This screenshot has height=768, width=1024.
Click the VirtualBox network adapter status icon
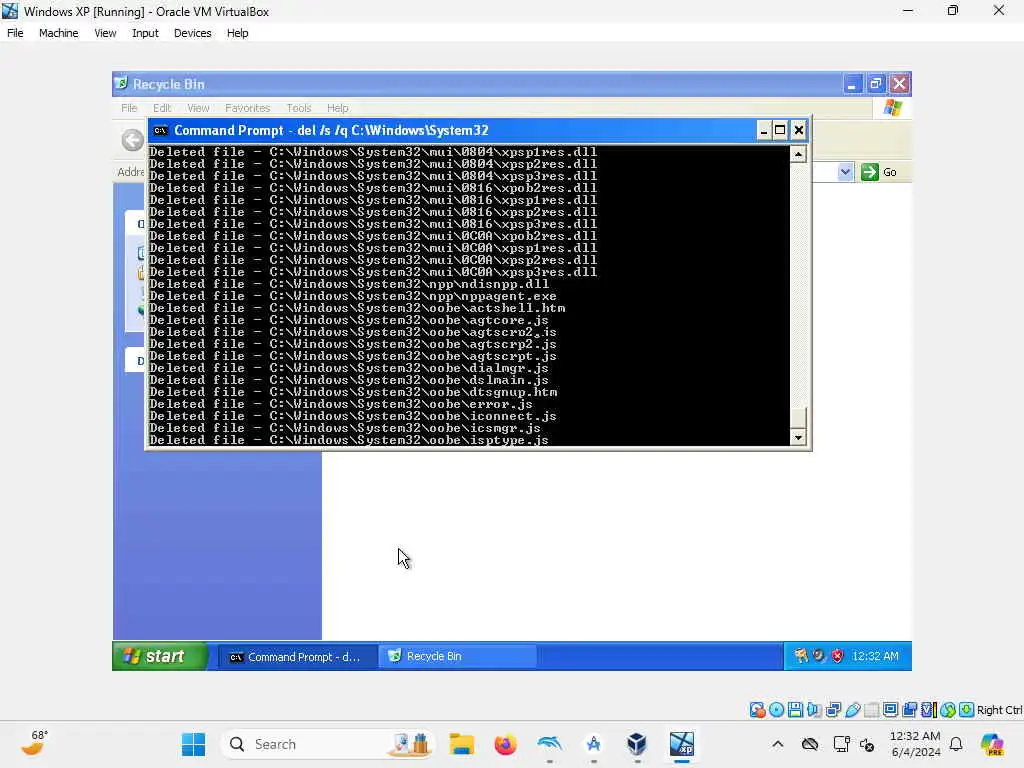click(x=833, y=710)
